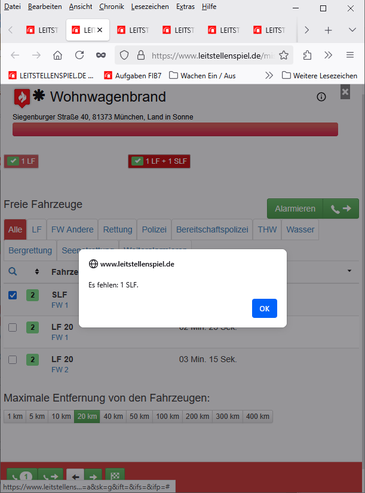Open Wachen Ein / Aus bookmark folder
365x493 pixels.
point(202,76)
